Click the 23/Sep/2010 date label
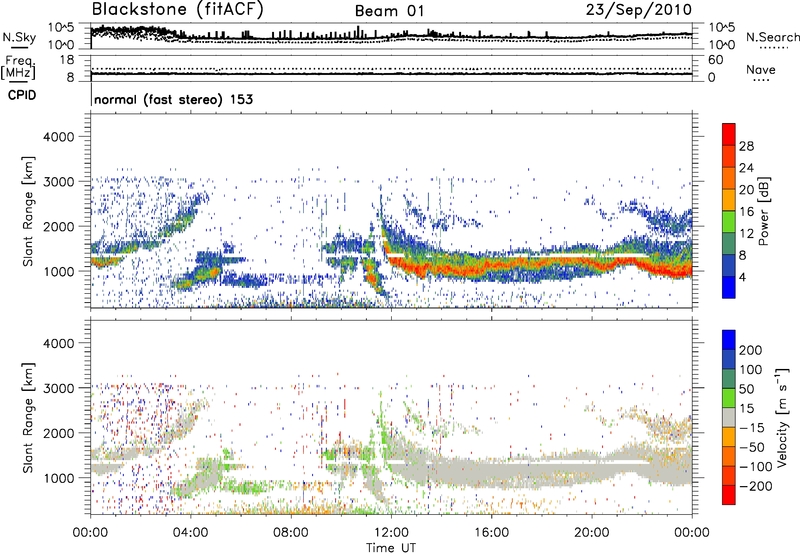This screenshot has width=800, height=554. pos(639,10)
